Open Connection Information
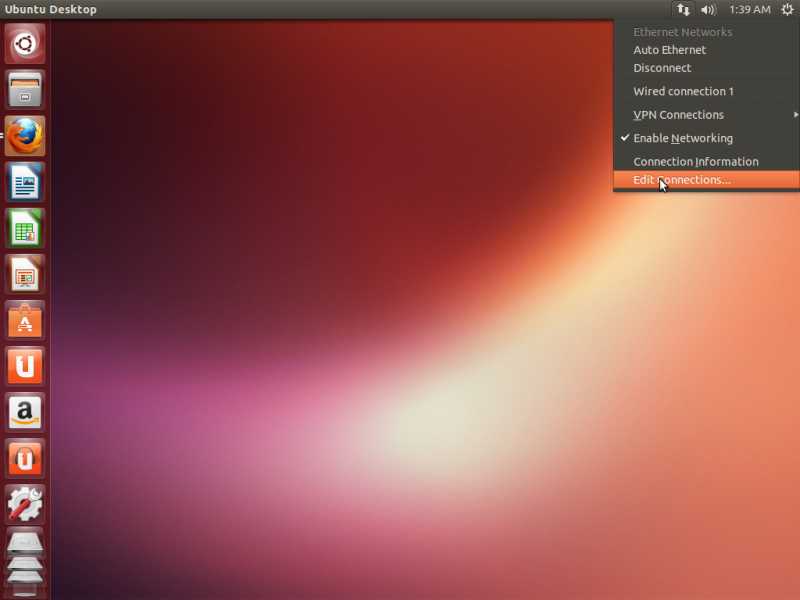 696,161
